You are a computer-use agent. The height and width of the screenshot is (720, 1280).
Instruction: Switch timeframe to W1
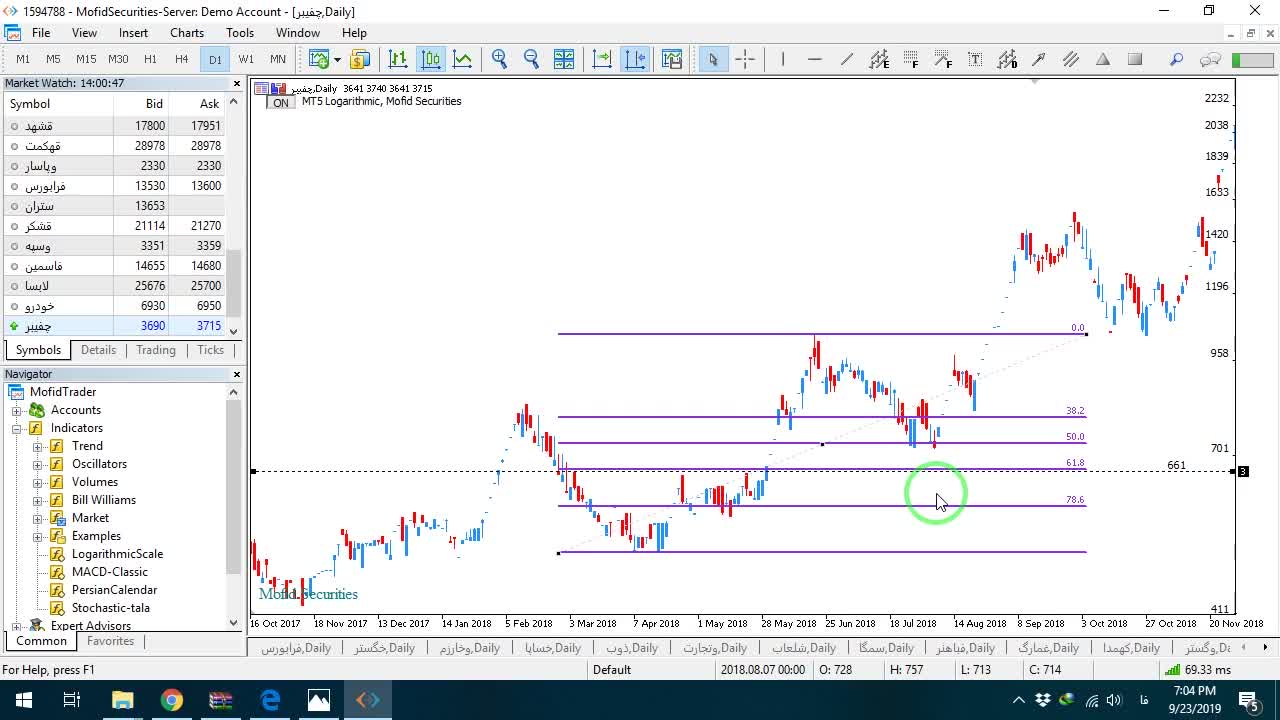click(246, 59)
